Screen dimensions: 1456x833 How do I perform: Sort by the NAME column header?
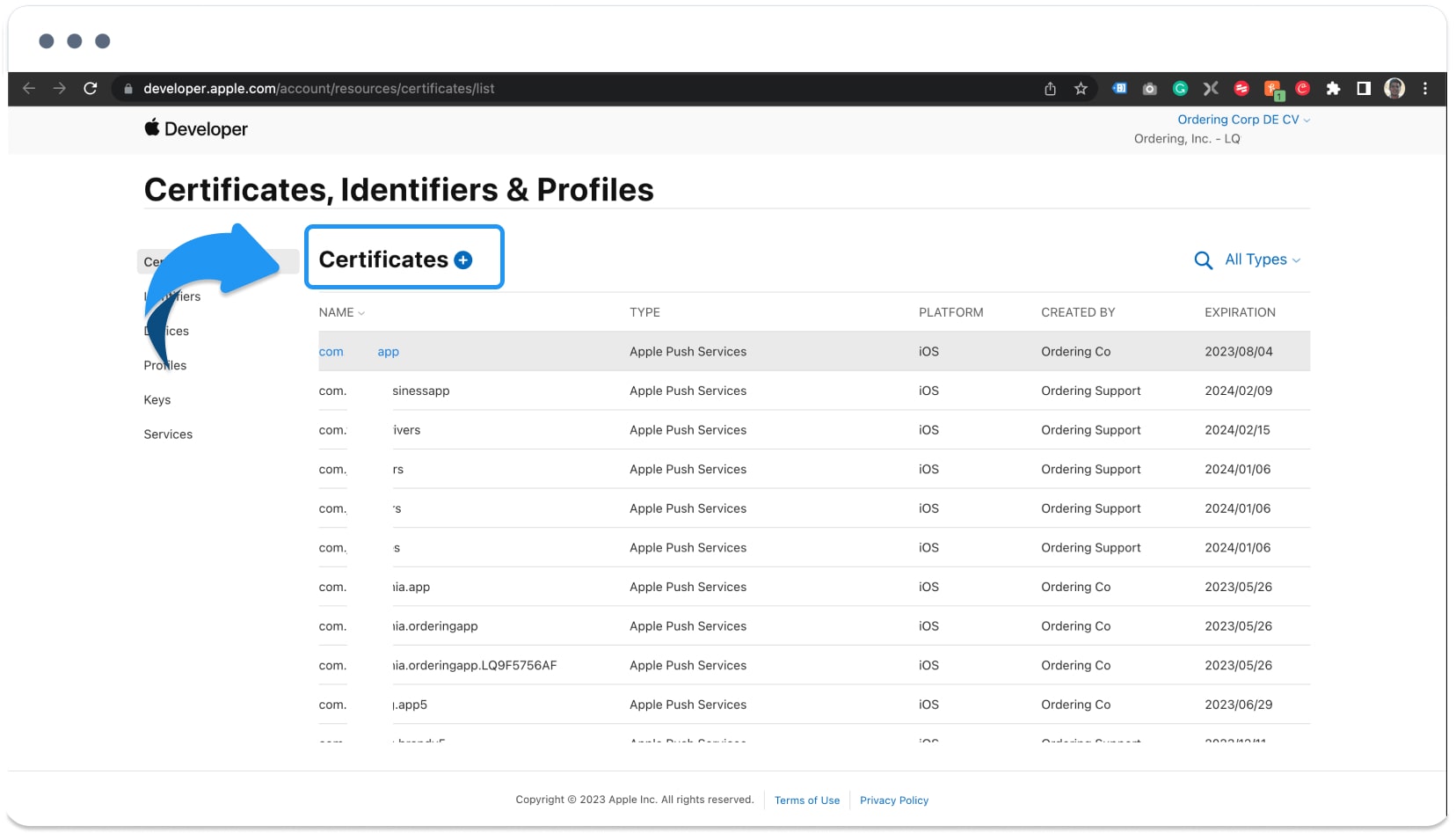(x=341, y=312)
